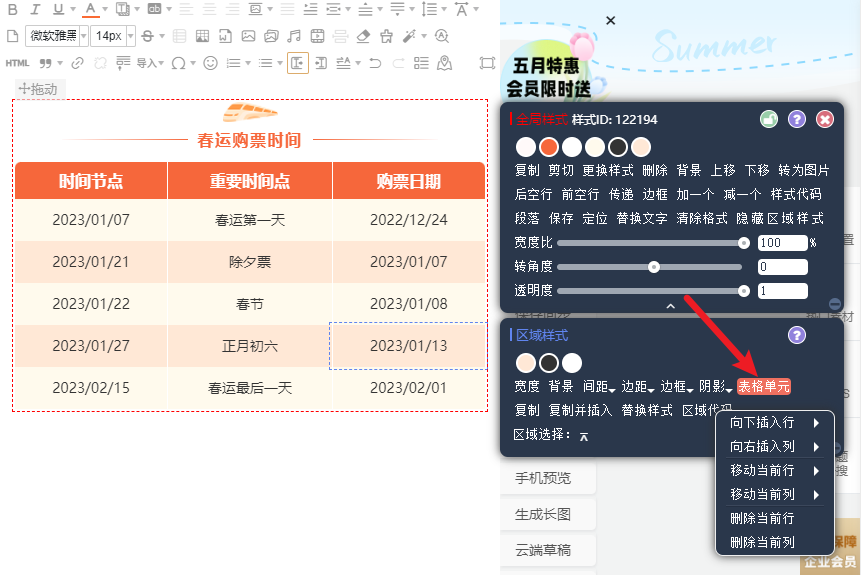
Task: Click the 透明度 value field showing 1
Action: 782,291
